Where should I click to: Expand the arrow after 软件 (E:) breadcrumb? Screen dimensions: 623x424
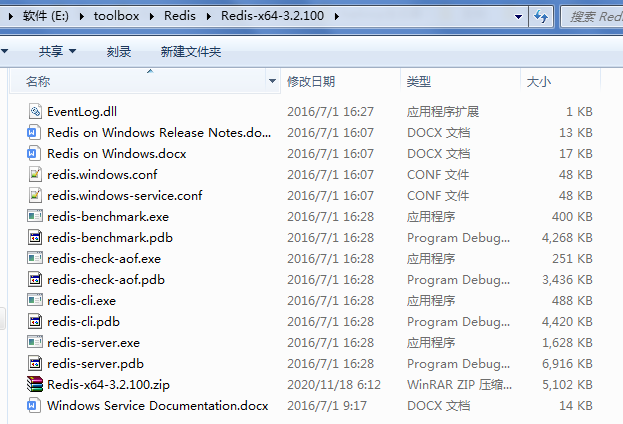[x=81, y=16]
